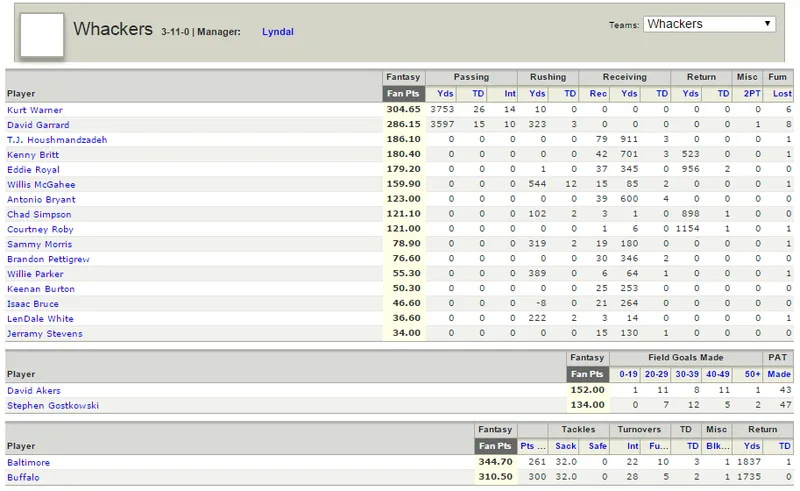Sort defense table by Fan Pts

[495, 446]
